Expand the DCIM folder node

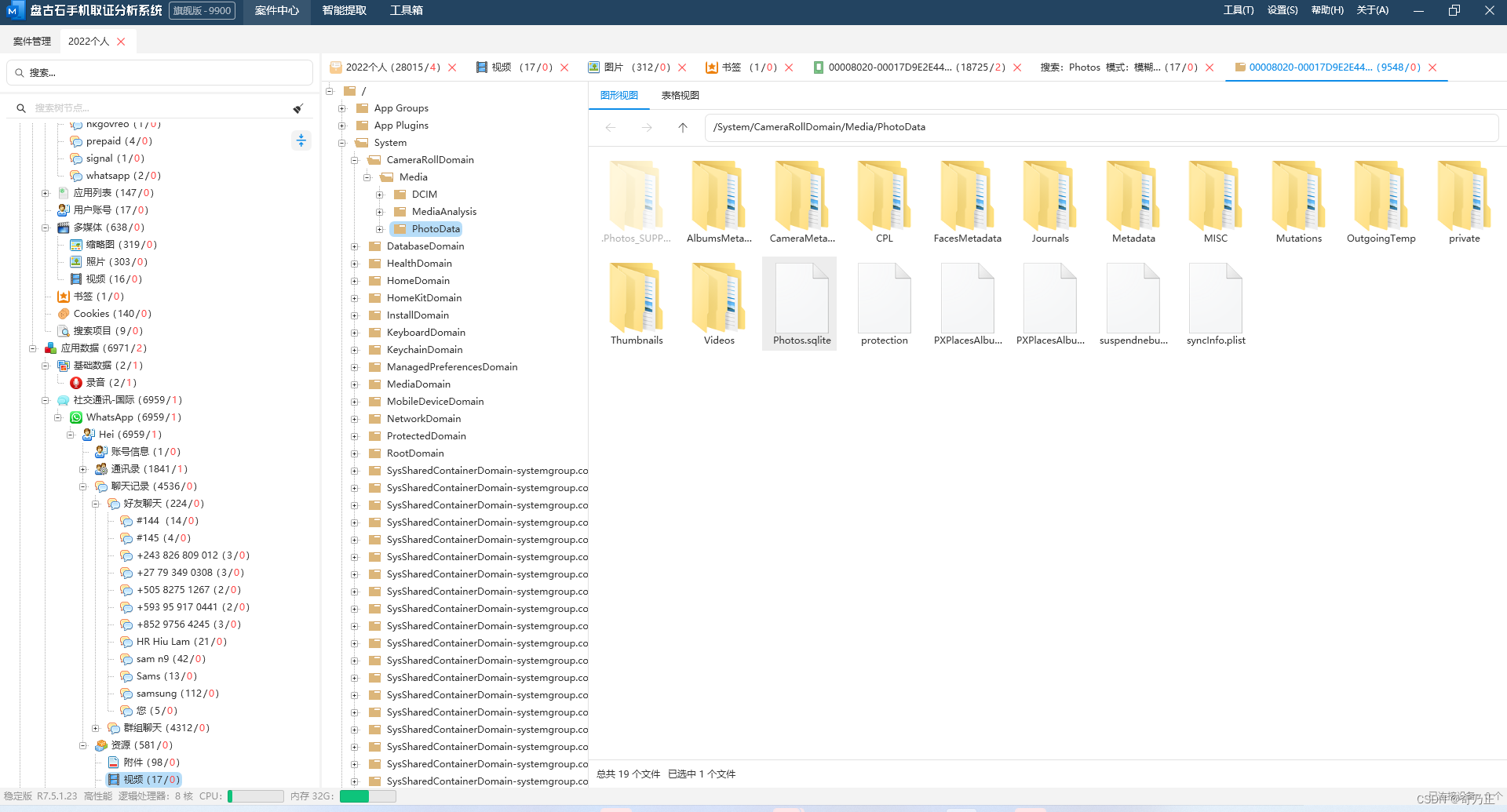tap(380, 195)
